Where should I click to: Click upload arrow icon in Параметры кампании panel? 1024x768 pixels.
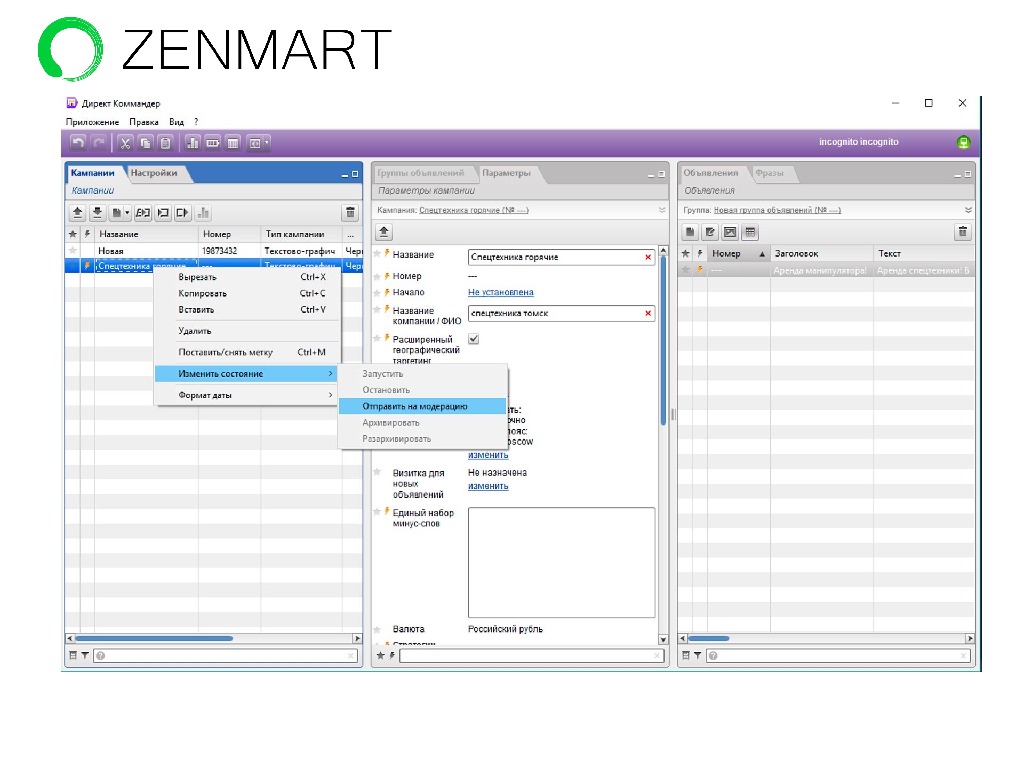[384, 232]
